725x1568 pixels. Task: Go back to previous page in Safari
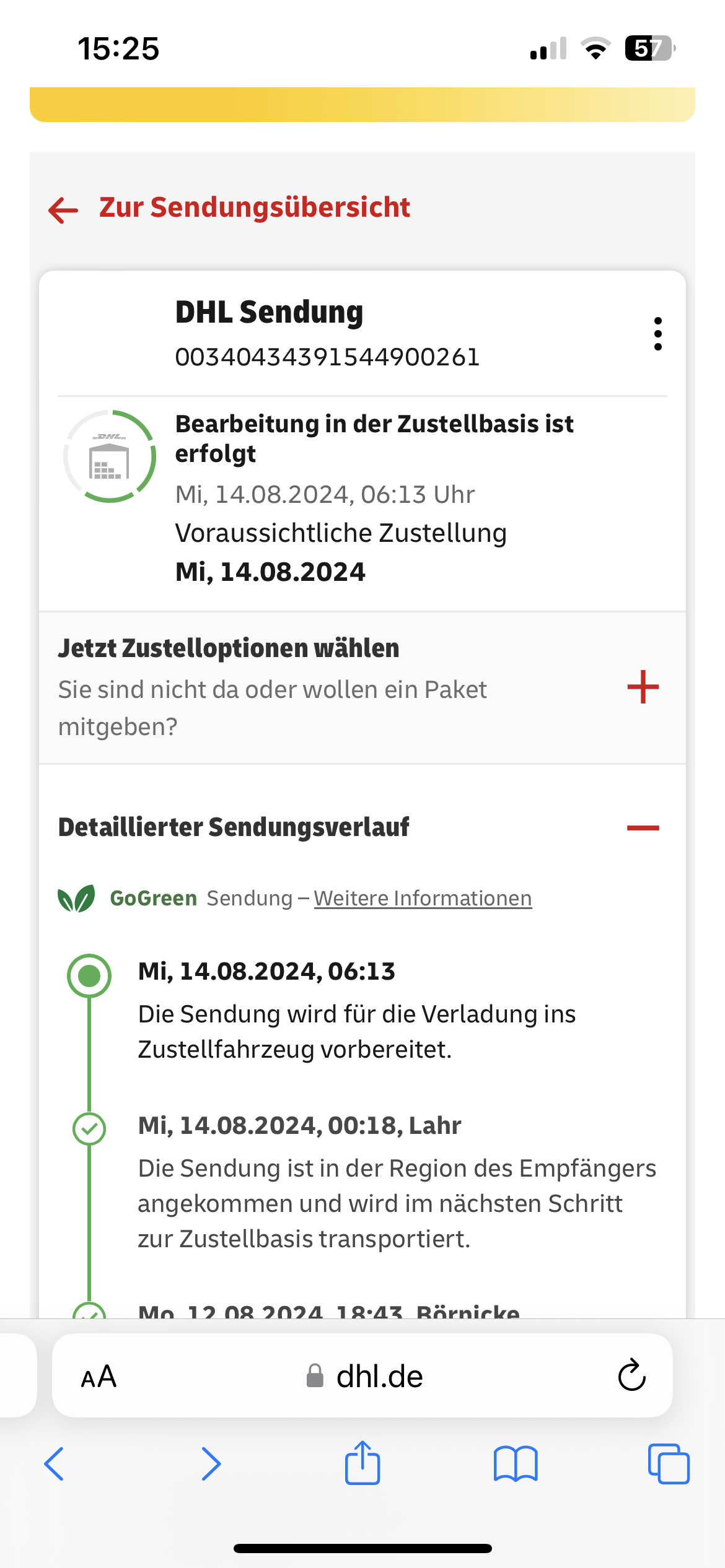pos(55,1463)
